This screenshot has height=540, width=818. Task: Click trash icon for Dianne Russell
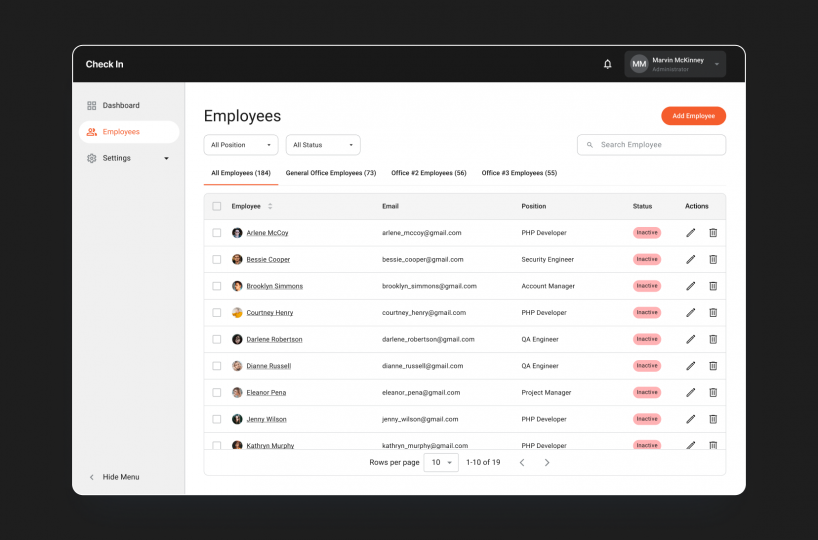713,366
